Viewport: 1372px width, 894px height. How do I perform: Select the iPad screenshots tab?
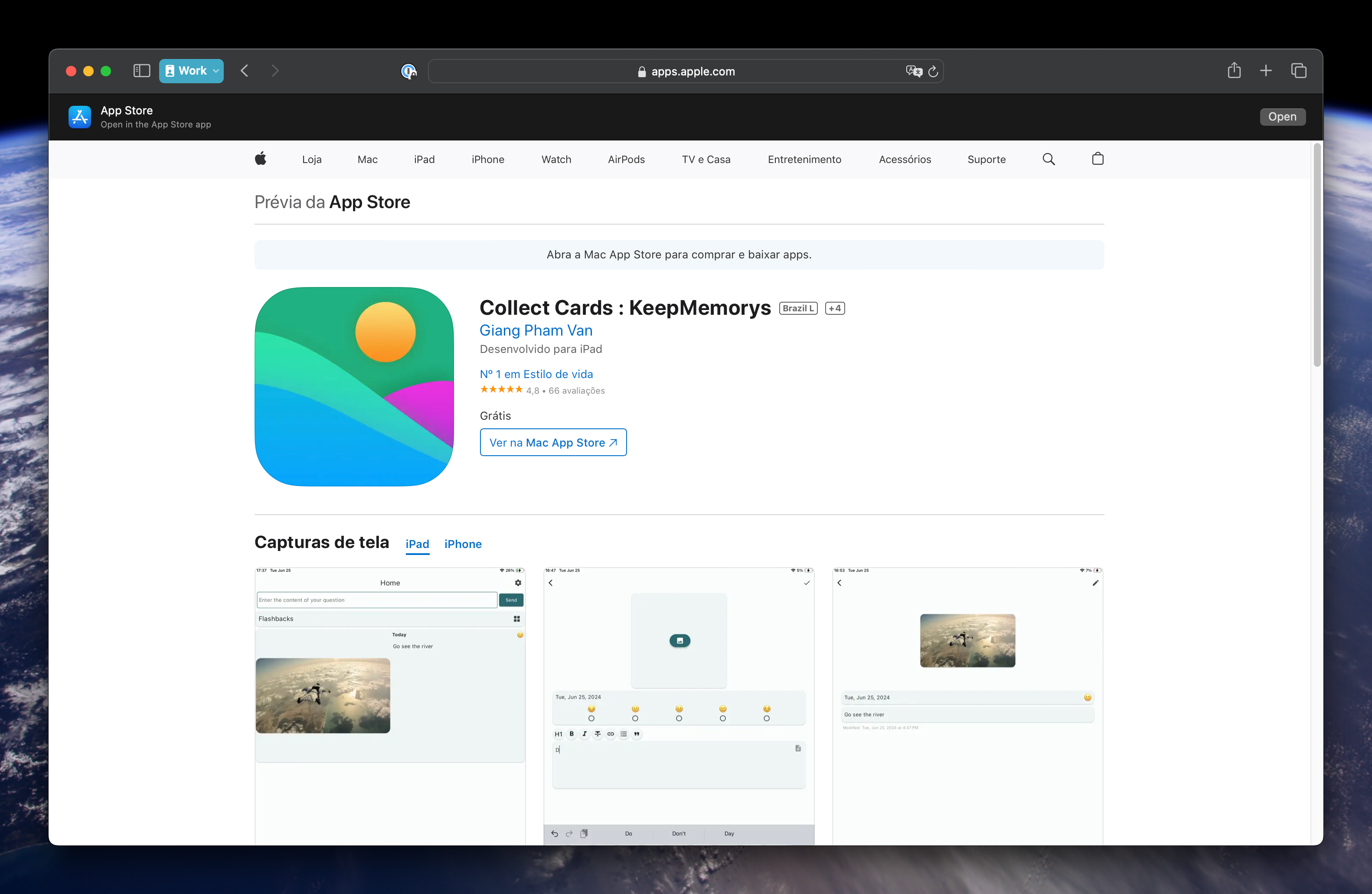click(417, 544)
